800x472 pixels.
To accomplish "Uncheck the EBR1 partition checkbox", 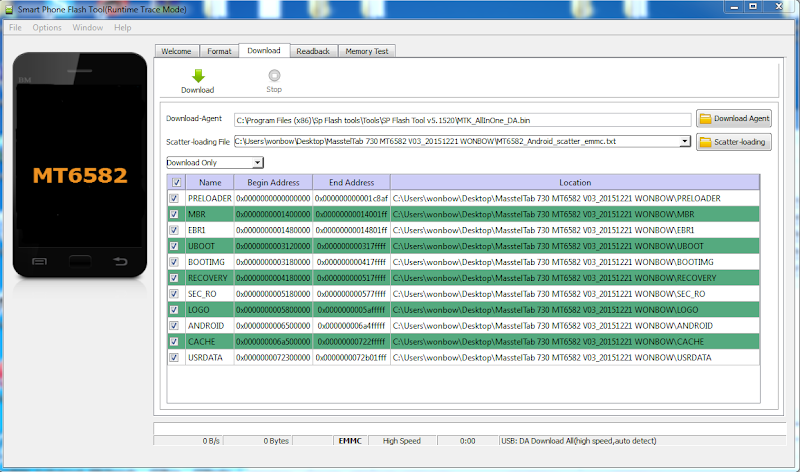I will pos(174,230).
